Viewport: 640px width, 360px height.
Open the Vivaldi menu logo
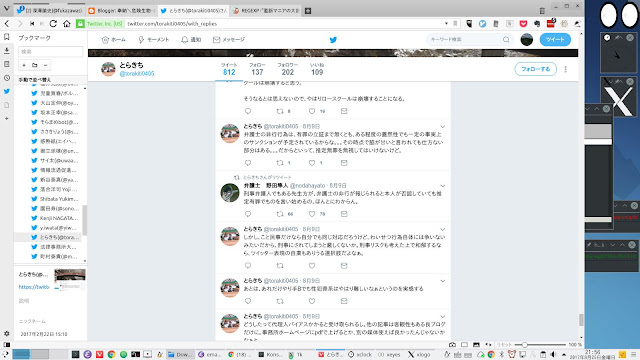(x=7, y=8)
